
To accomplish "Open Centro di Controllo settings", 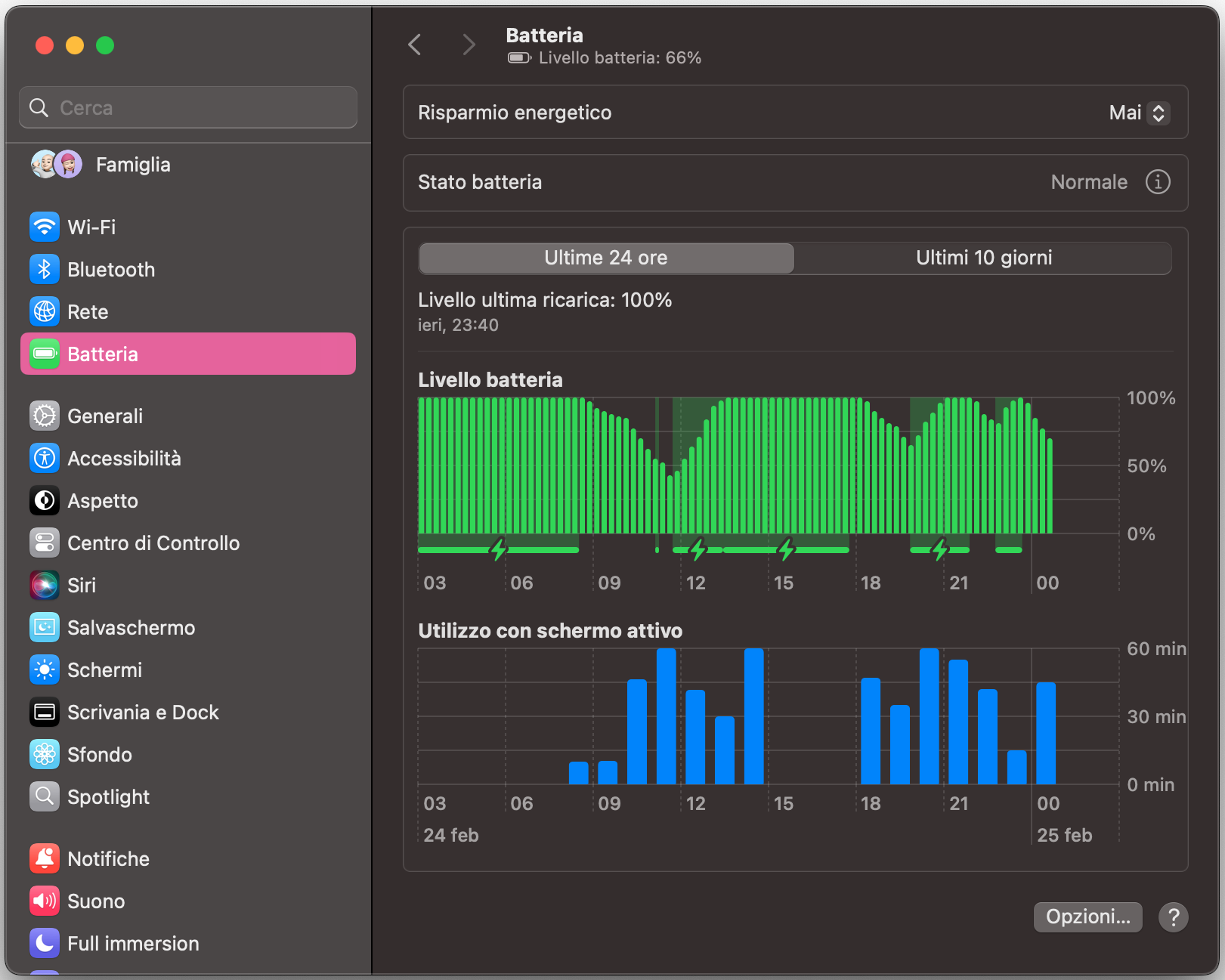I will pos(153,543).
